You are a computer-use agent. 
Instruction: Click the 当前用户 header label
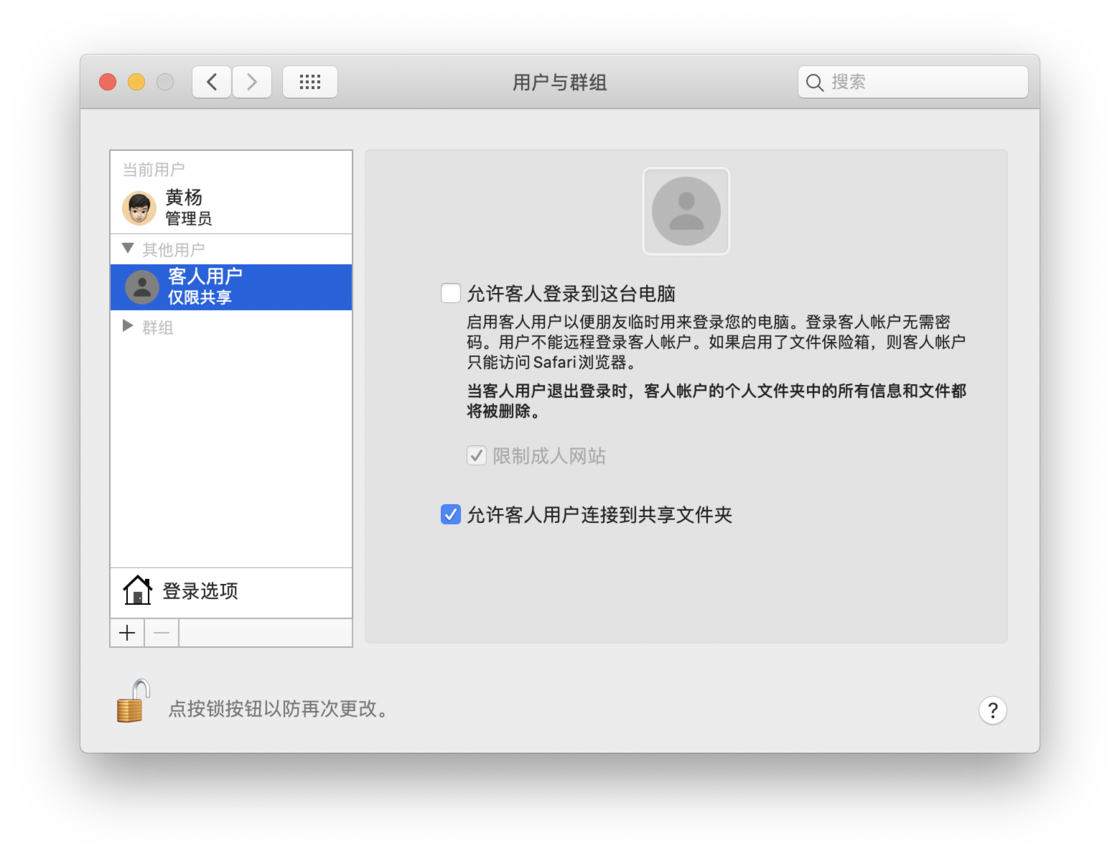pos(154,169)
